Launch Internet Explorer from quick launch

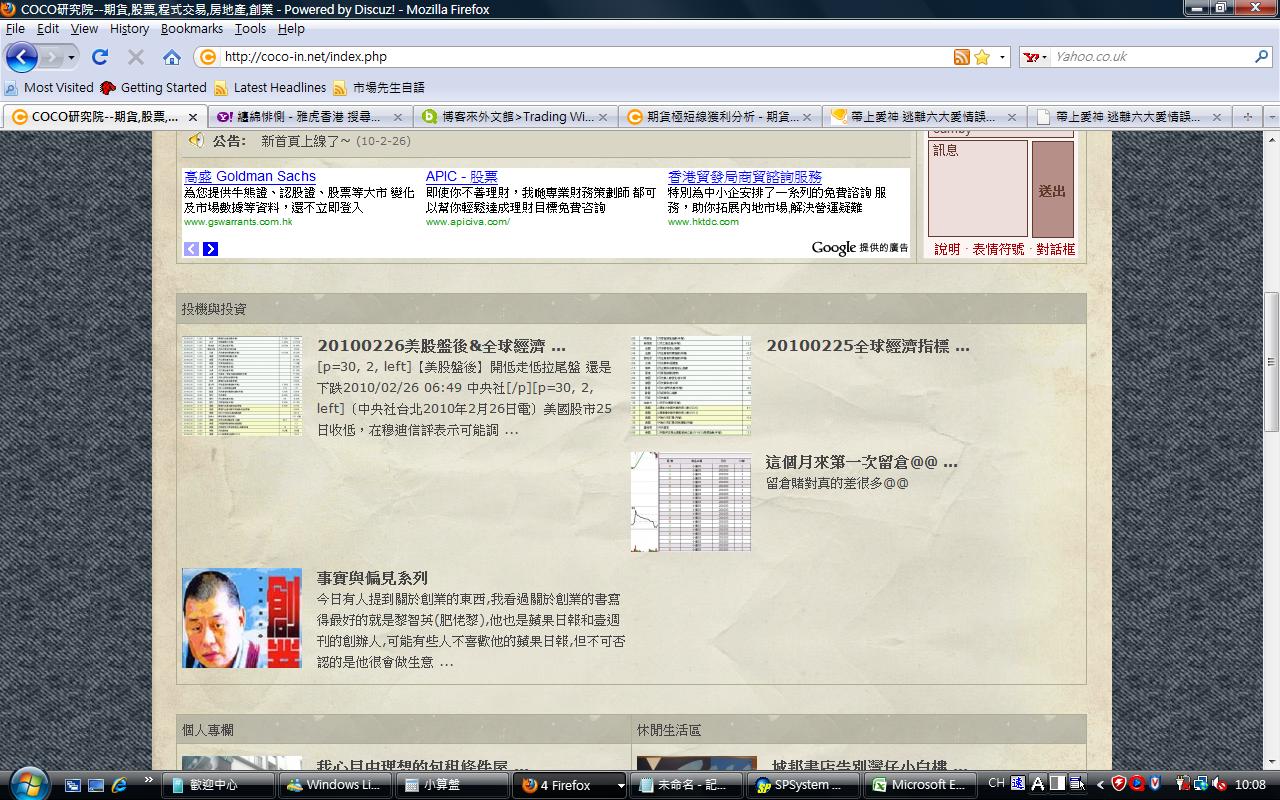[x=119, y=785]
